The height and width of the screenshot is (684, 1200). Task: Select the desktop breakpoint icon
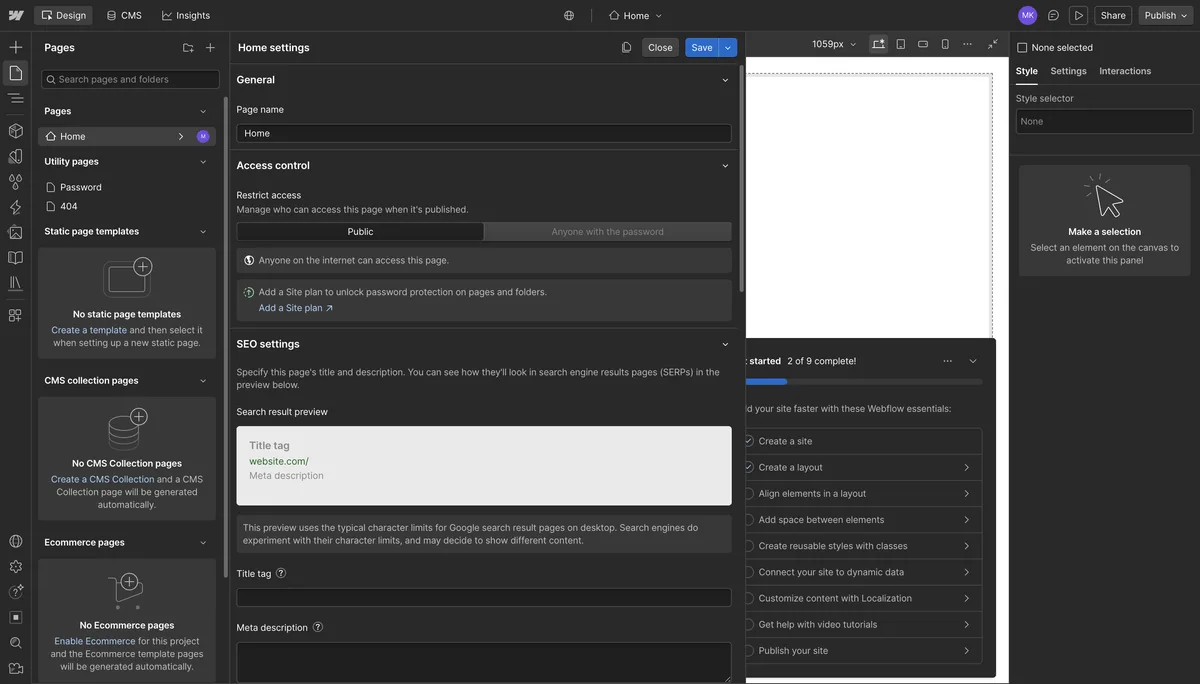tap(878, 44)
